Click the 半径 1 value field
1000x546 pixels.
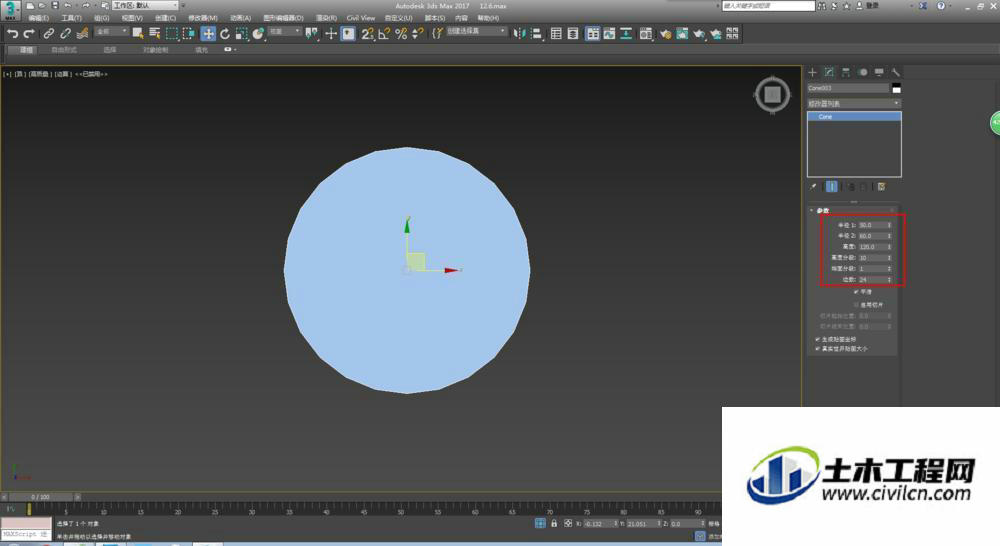click(874, 225)
